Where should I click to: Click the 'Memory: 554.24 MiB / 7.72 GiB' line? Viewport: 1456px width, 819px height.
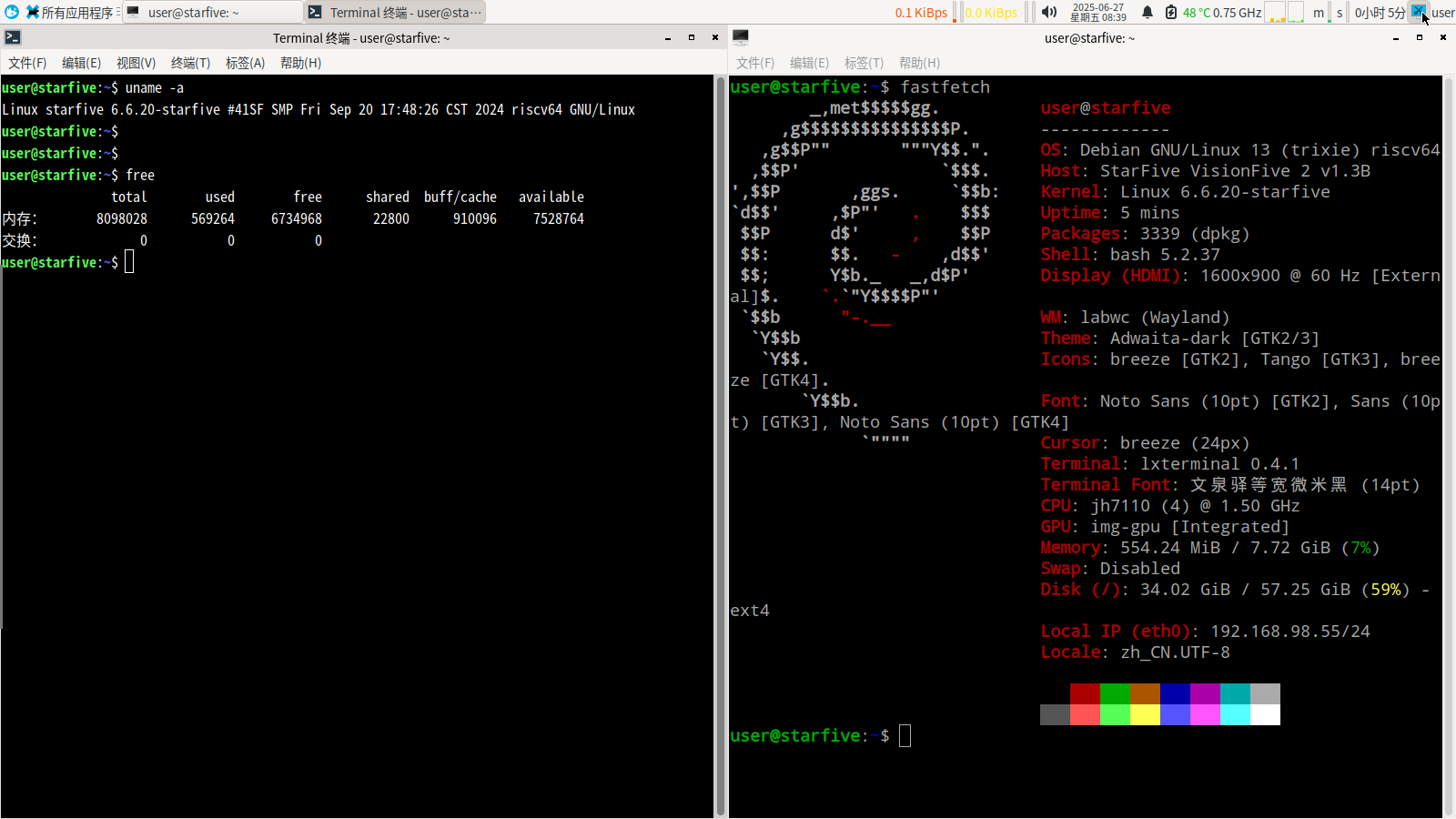point(1210,548)
